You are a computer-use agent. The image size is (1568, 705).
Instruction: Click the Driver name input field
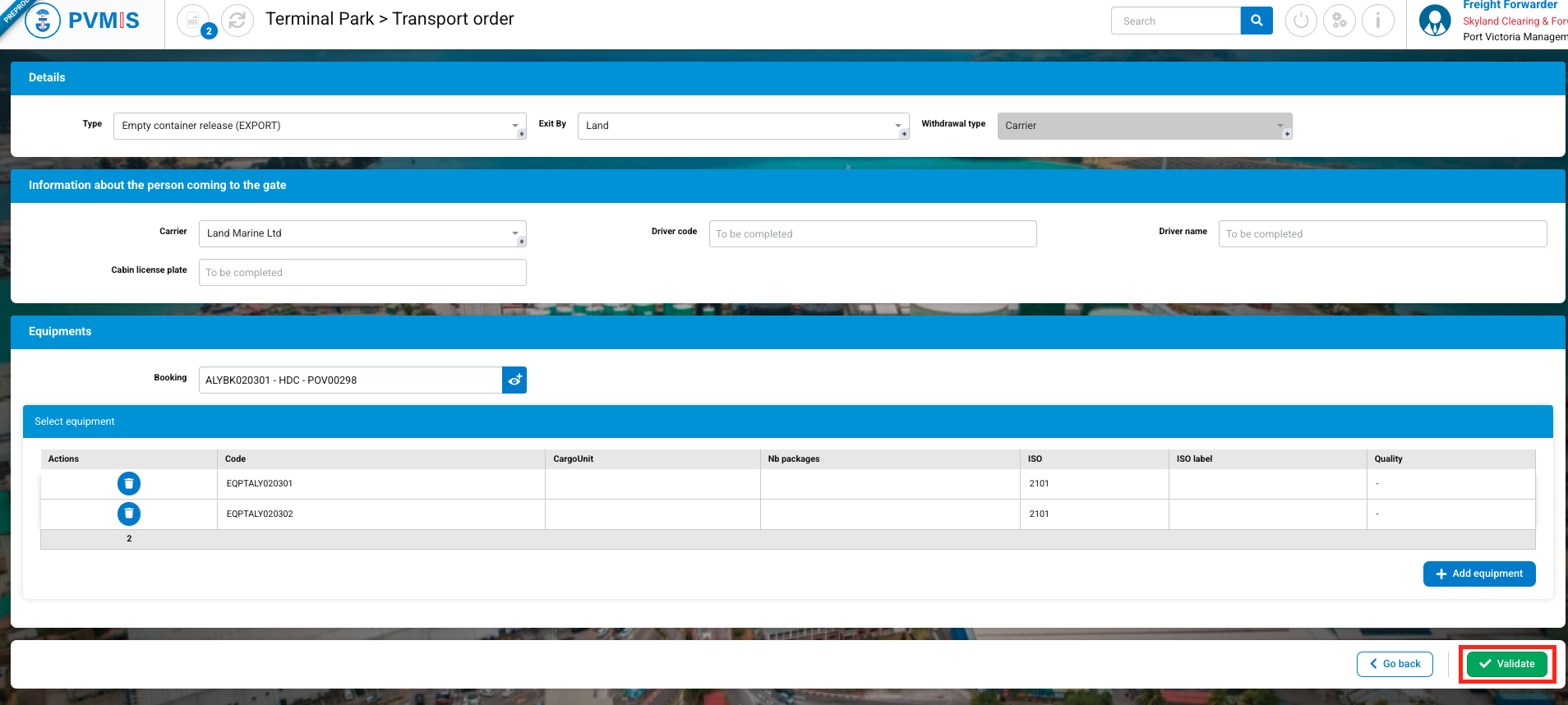coord(1381,234)
